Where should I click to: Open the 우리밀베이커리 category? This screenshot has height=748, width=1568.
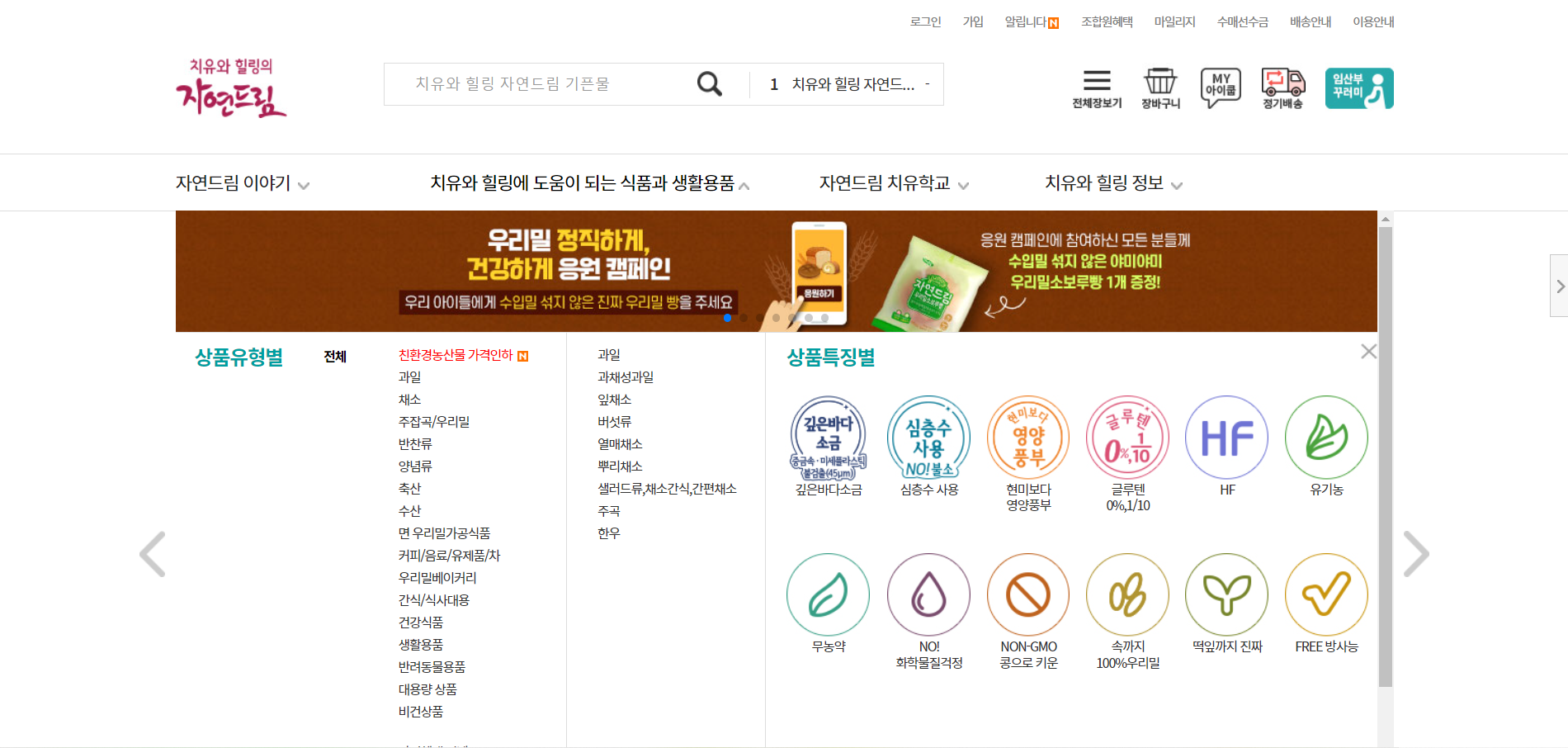point(437,578)
